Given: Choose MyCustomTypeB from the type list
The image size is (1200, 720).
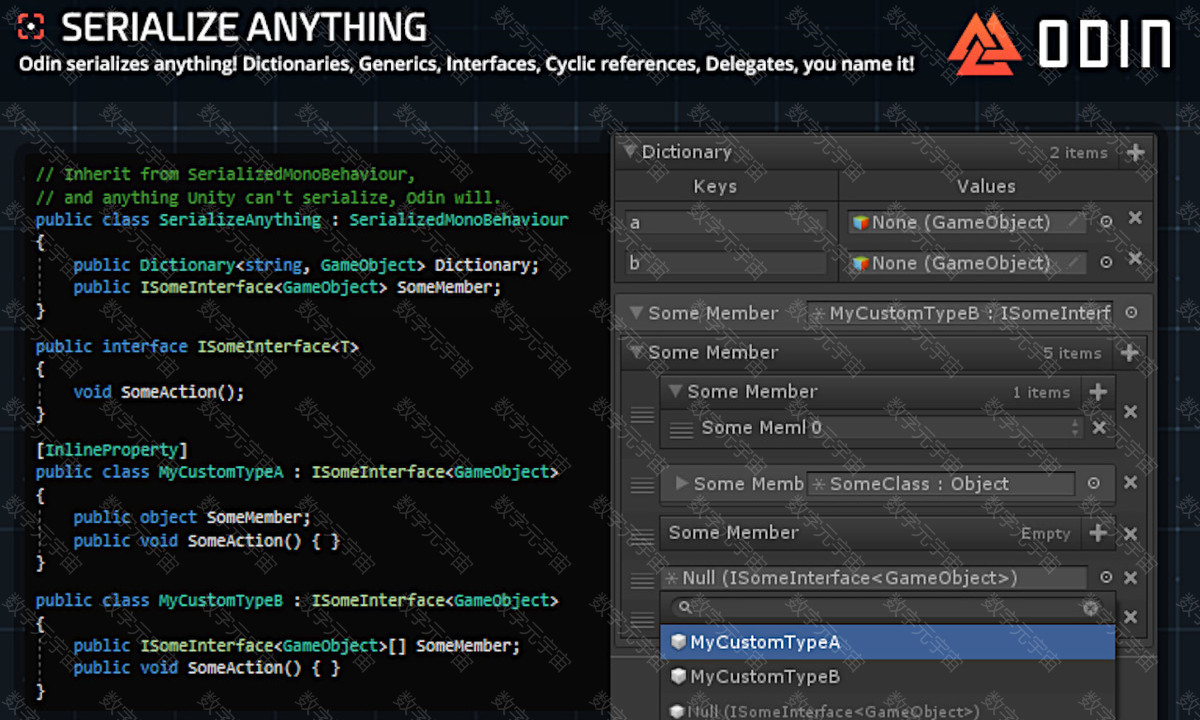Looking at the screenshot, I should (887, 677).
